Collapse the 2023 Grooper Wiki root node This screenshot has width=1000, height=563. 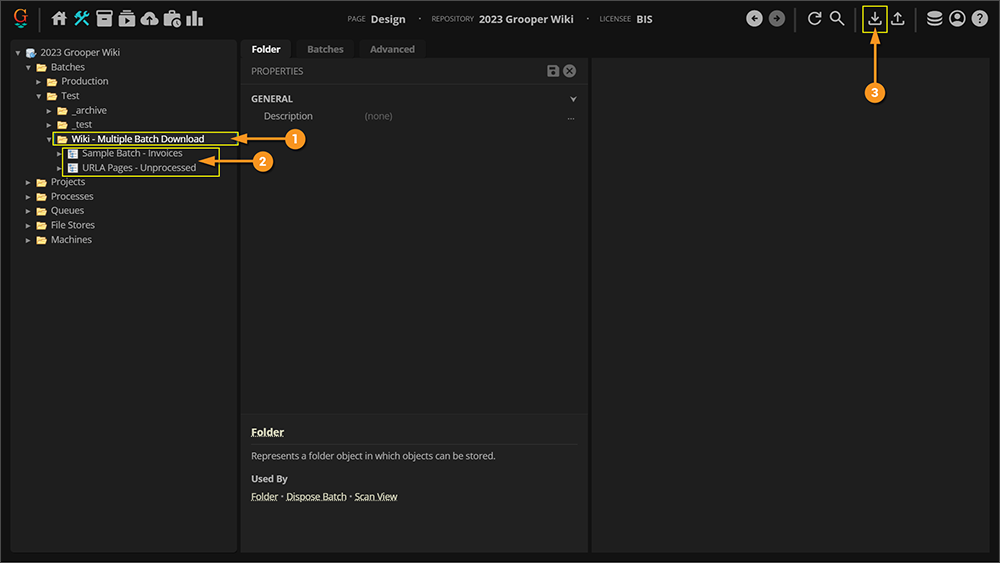coord(18,53)
